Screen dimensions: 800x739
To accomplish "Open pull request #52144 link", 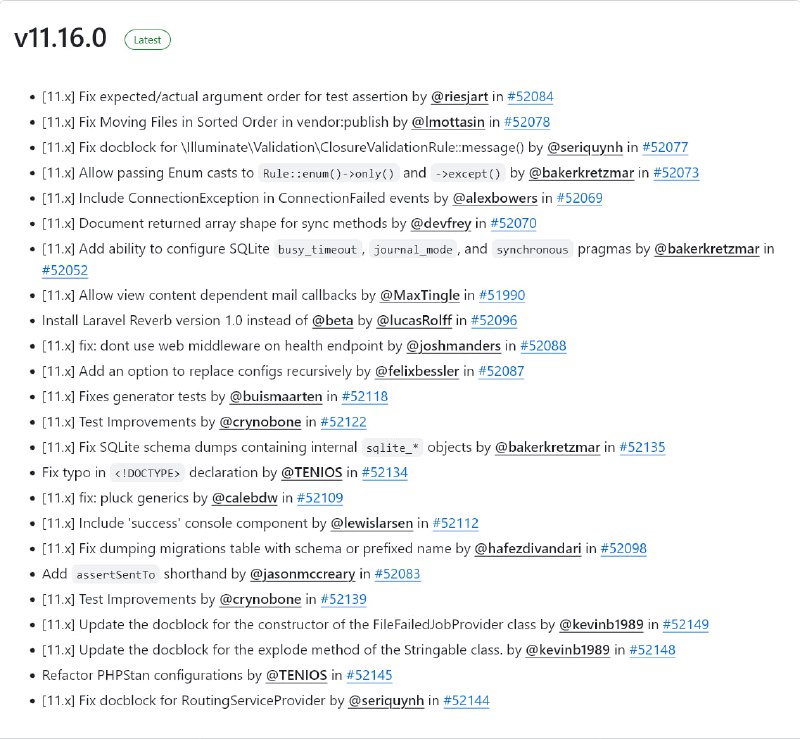I will 466,700.
